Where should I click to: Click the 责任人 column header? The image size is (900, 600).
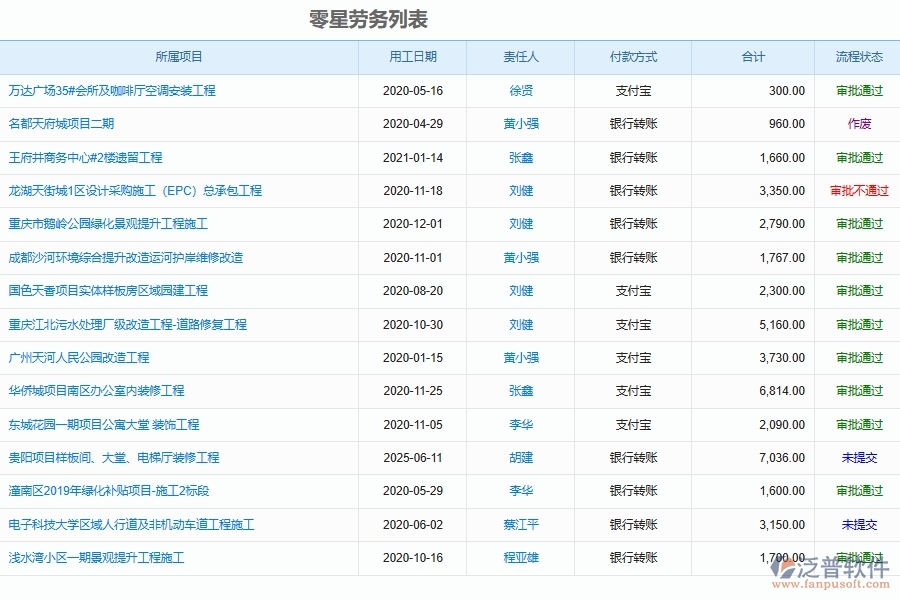[x=518, y=57]
